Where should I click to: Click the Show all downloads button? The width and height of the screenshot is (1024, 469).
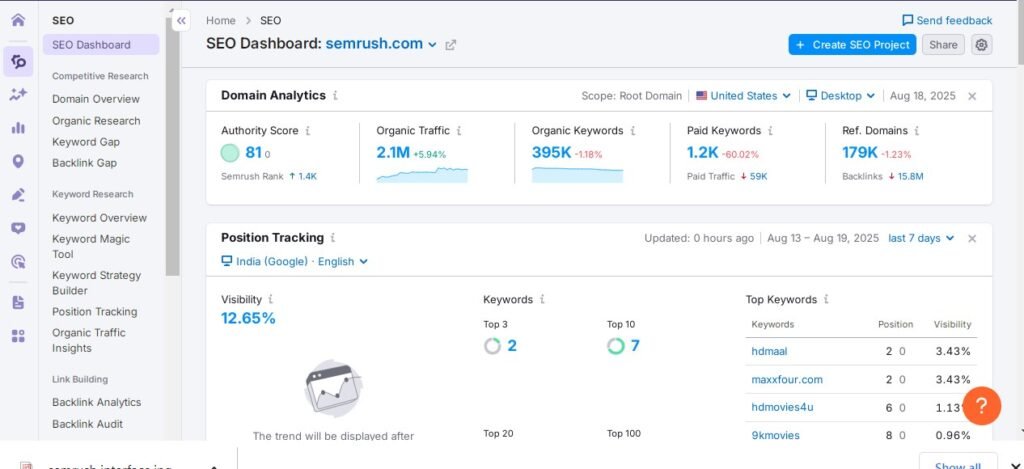point(958,461)
